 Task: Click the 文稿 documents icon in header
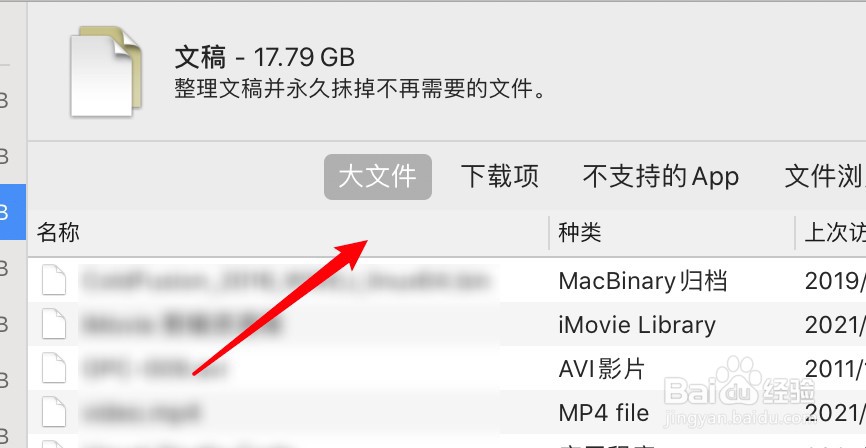(106, 71)
